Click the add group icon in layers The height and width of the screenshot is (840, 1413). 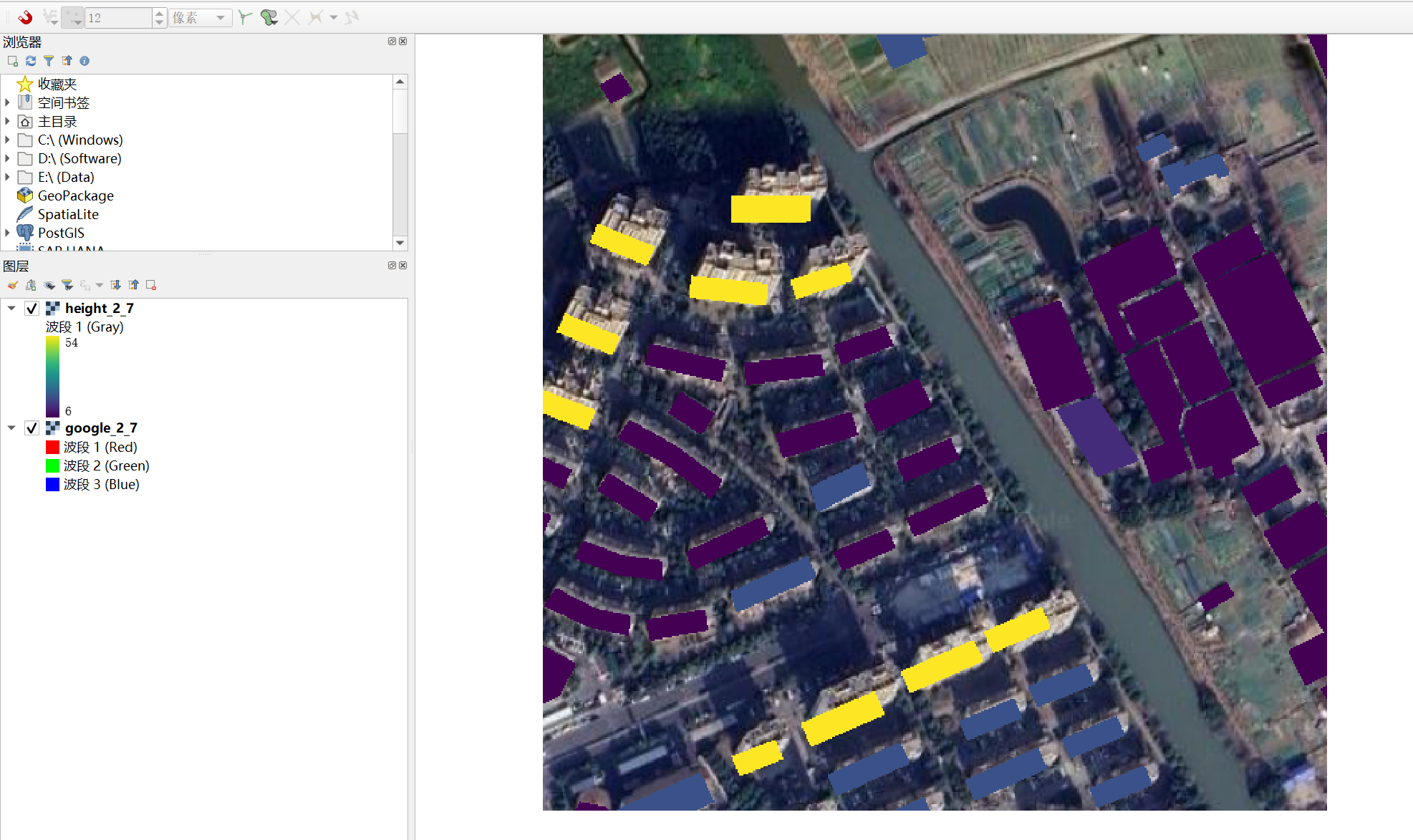click(x=31, y=285)
